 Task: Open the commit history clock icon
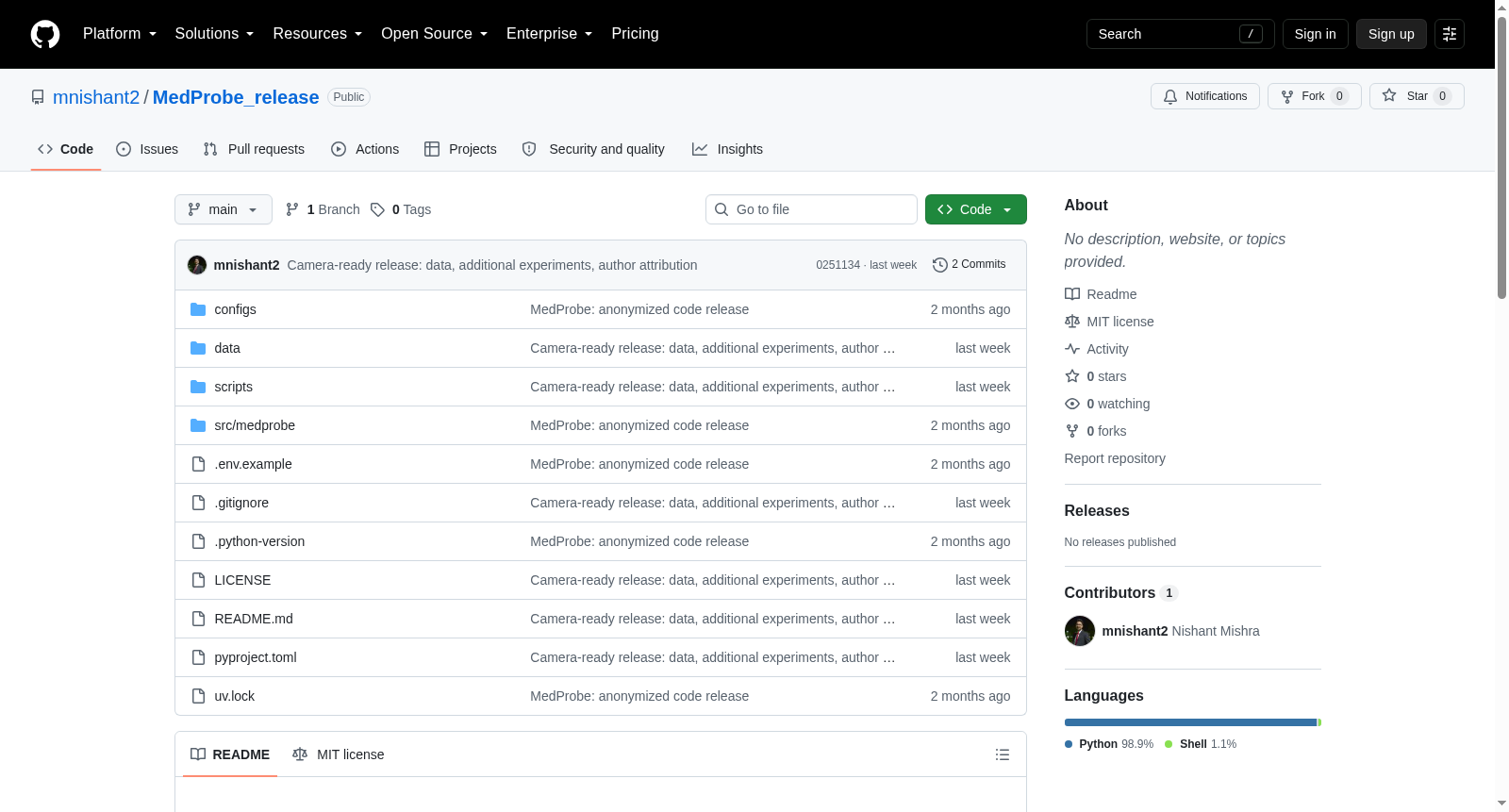tap(939, 265)
